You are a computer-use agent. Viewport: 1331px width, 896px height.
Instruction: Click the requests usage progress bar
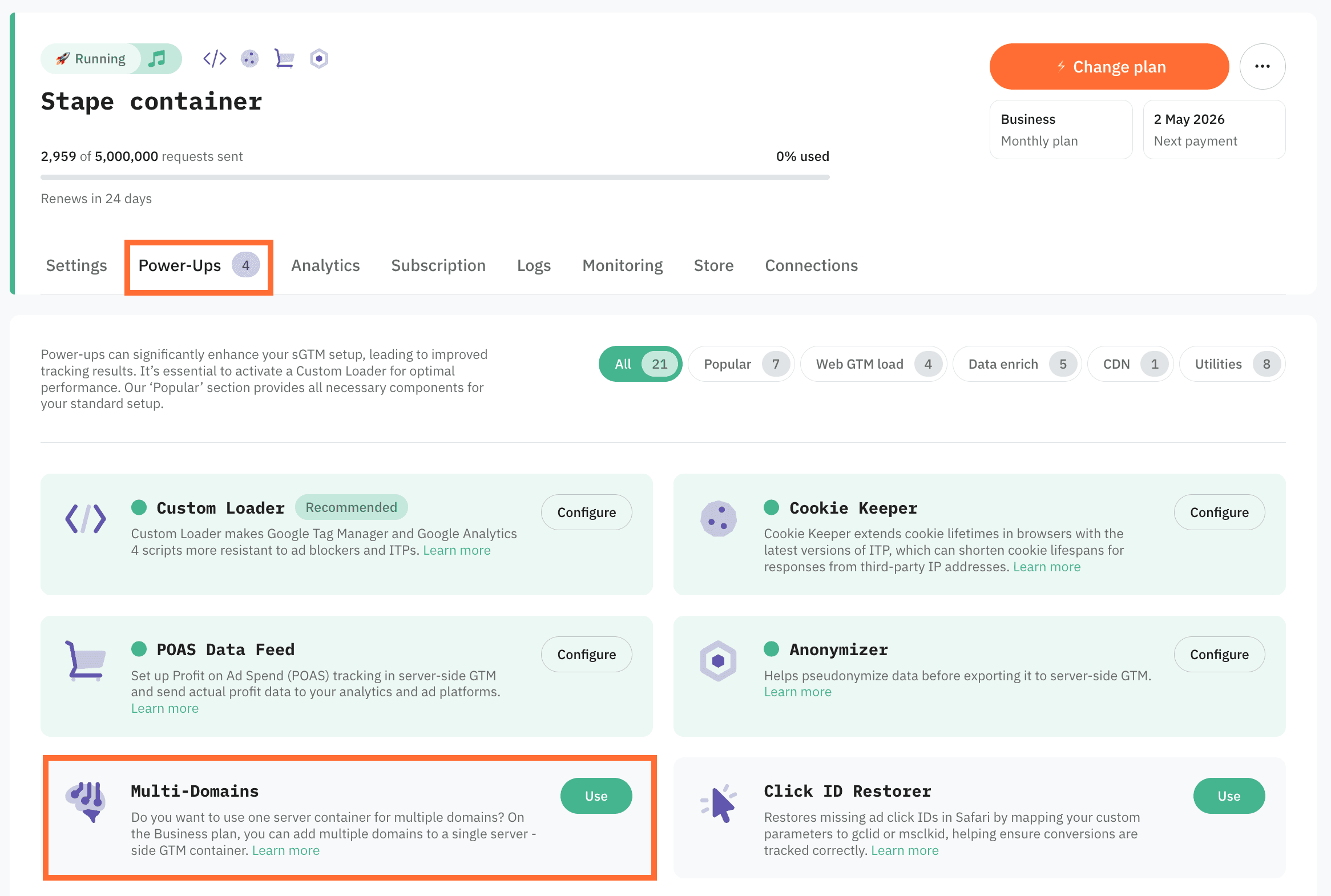tap(434, 177)
